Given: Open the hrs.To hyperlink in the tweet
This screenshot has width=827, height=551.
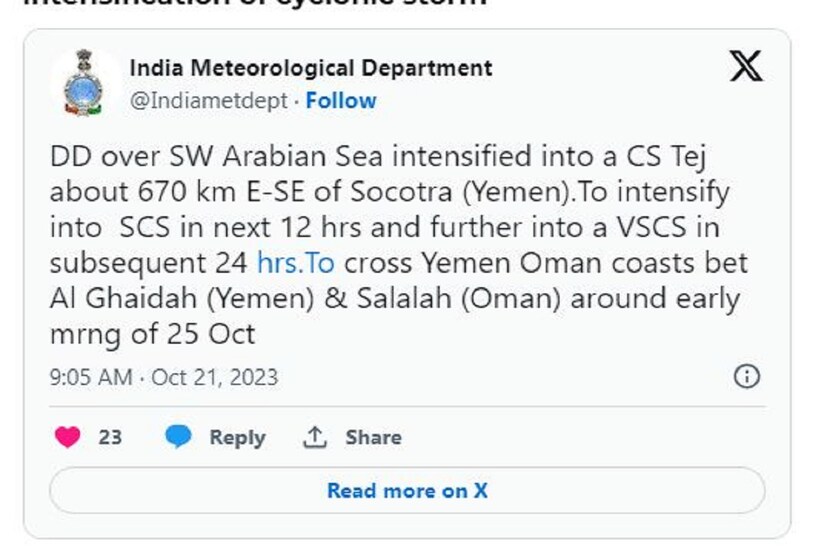Looking at the screenshot, I should 296,263.
